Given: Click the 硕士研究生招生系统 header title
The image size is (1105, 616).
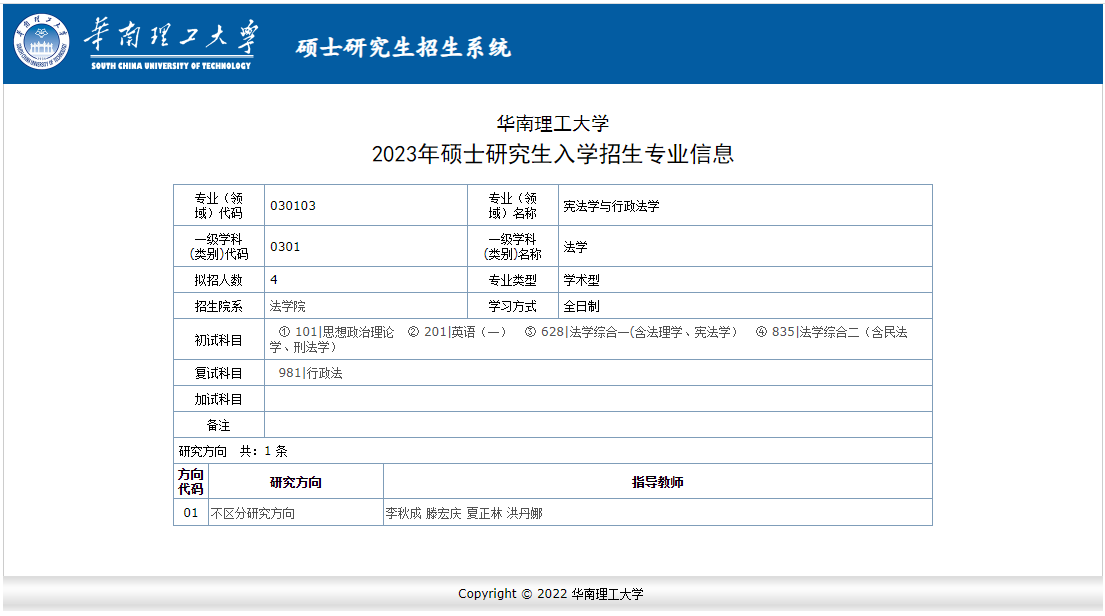Looking at the screenshot, I should tap(403, 47).
